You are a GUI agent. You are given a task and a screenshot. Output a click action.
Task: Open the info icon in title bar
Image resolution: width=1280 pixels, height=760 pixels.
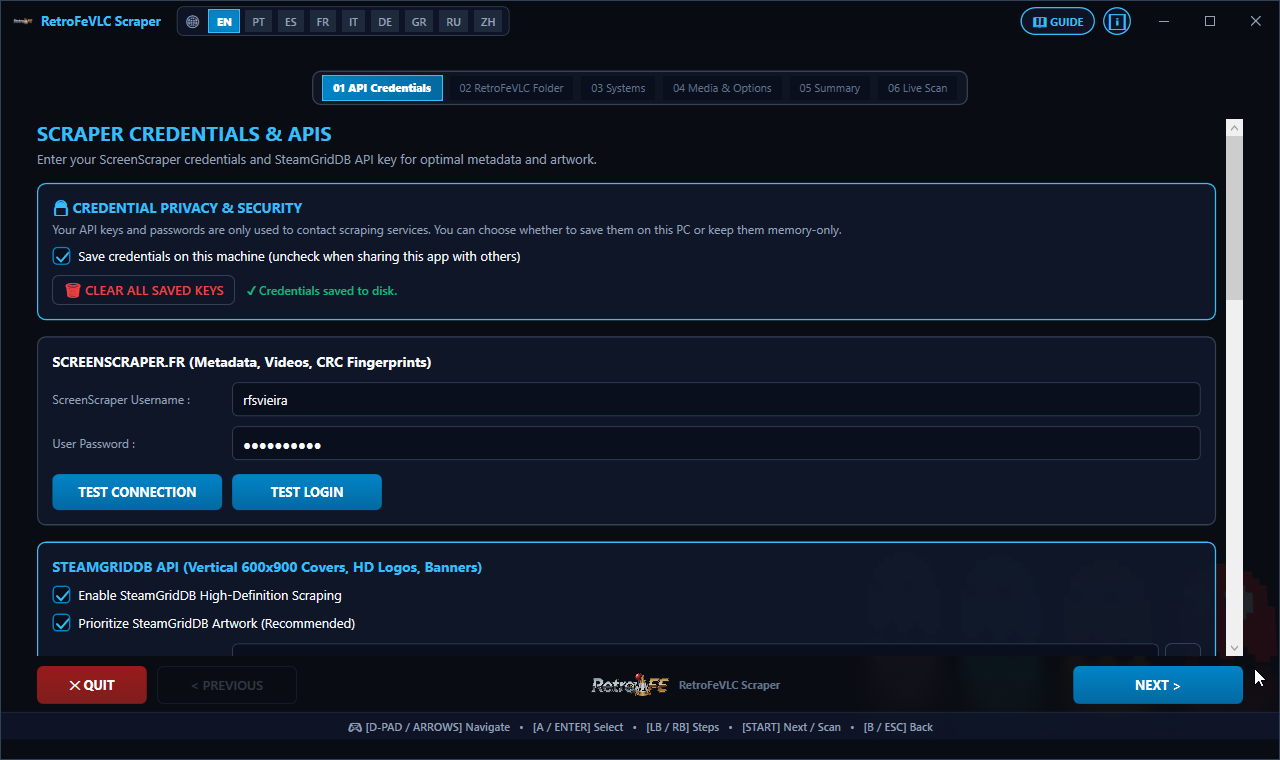tap(1117, 21)
